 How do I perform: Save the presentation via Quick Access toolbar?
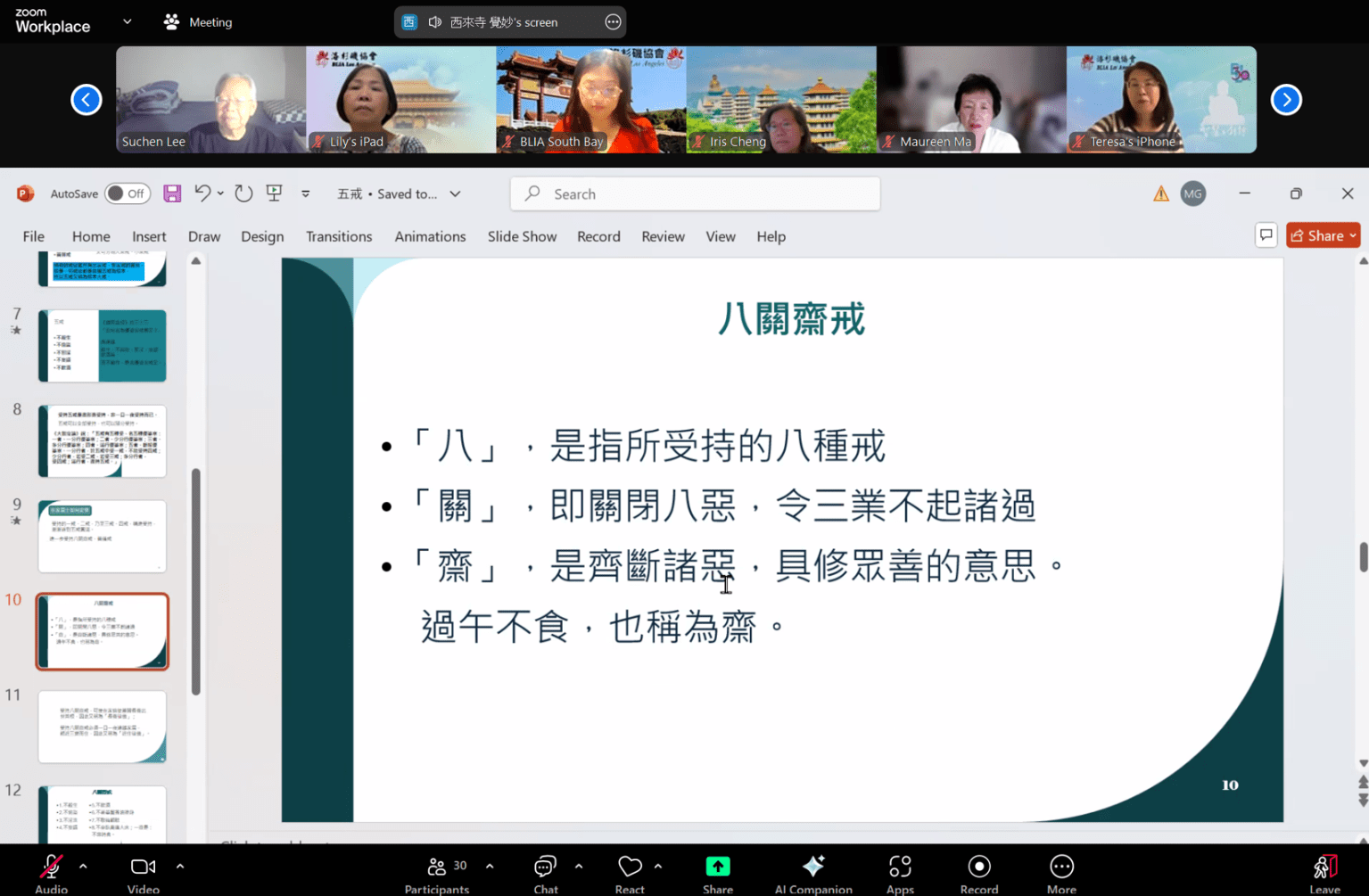[x=171, y=193]
